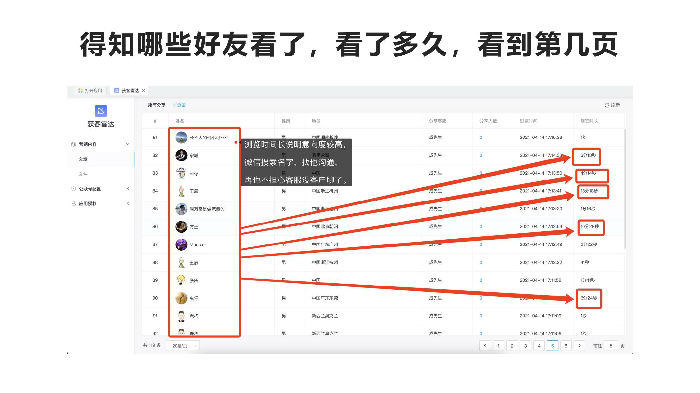This screenshot has width=700, height=393.
Task: Open the page size dropdown at bottom left
Action: click(183, 346)
